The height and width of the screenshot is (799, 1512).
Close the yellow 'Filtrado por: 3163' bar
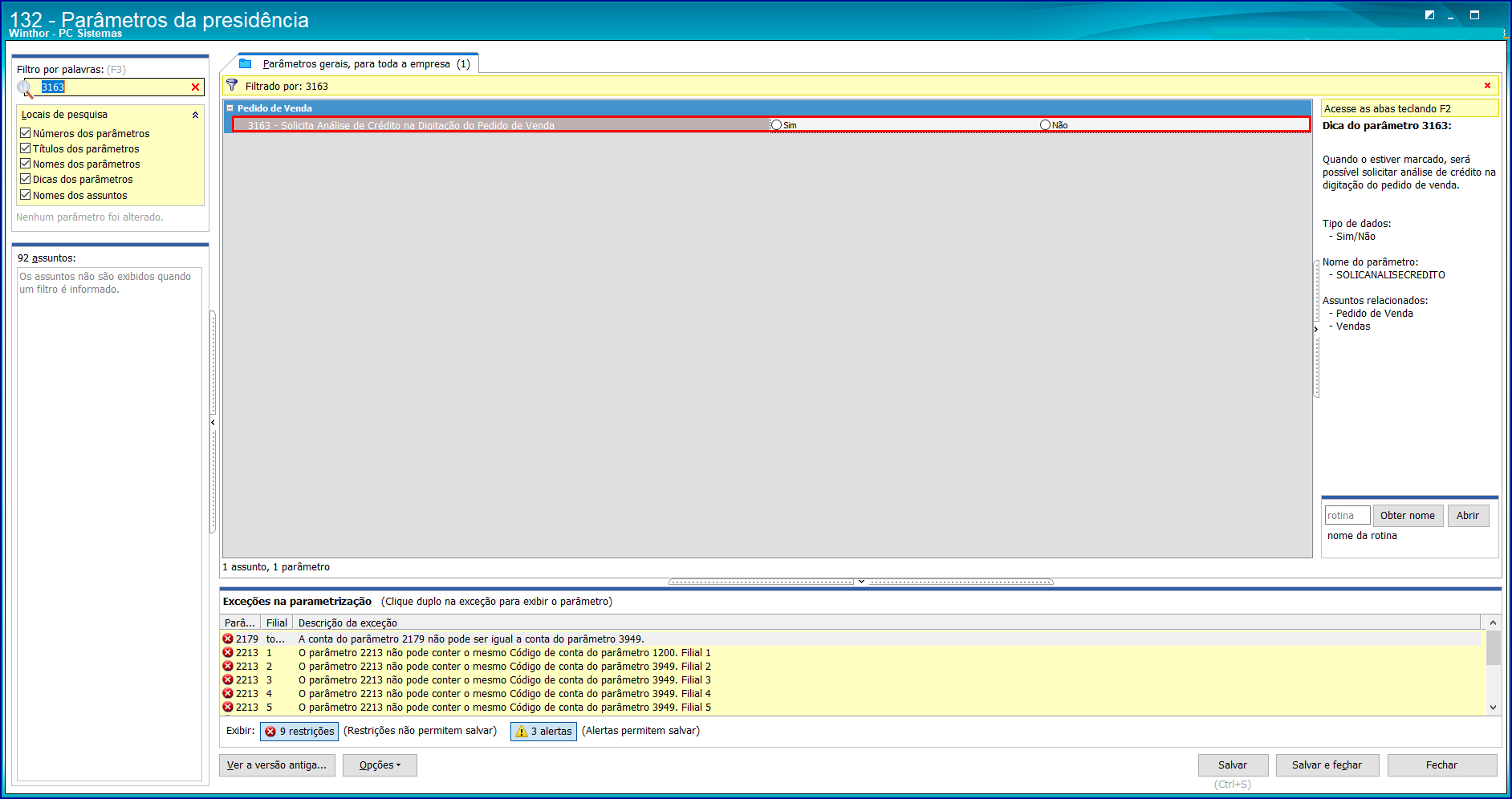(x=1487, y=86)
